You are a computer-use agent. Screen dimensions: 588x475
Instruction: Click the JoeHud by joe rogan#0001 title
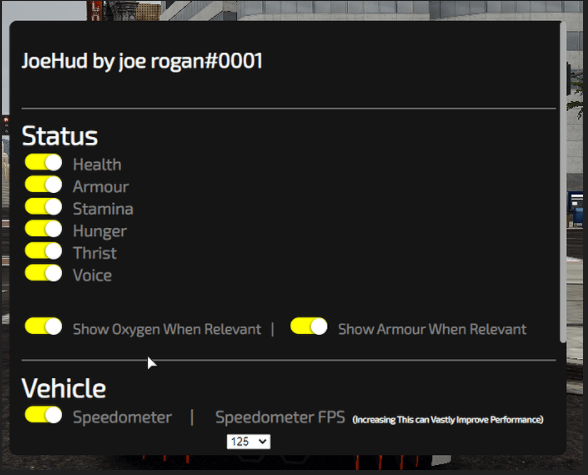click(142, 61)
